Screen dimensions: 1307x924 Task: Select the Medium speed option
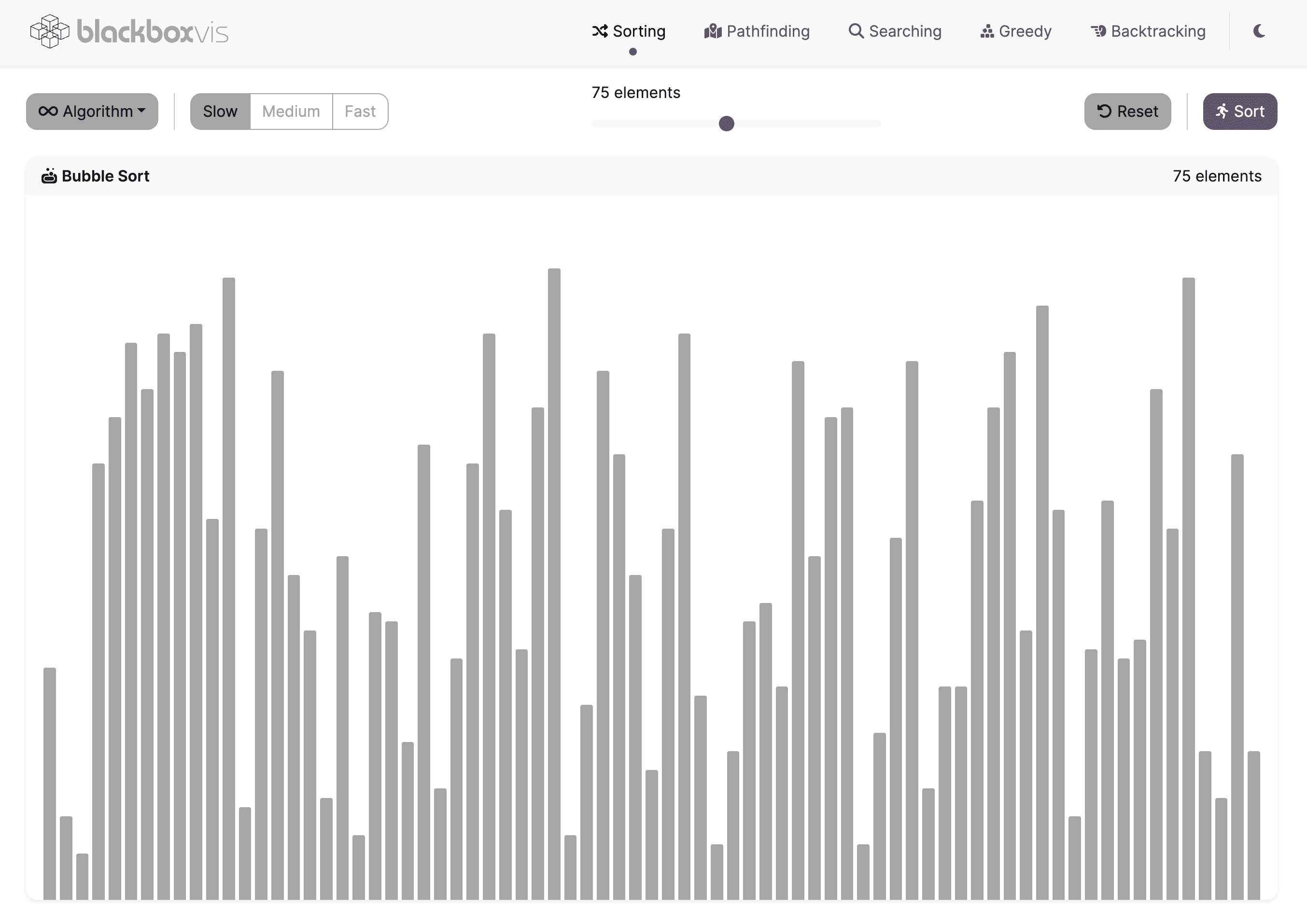291,111
